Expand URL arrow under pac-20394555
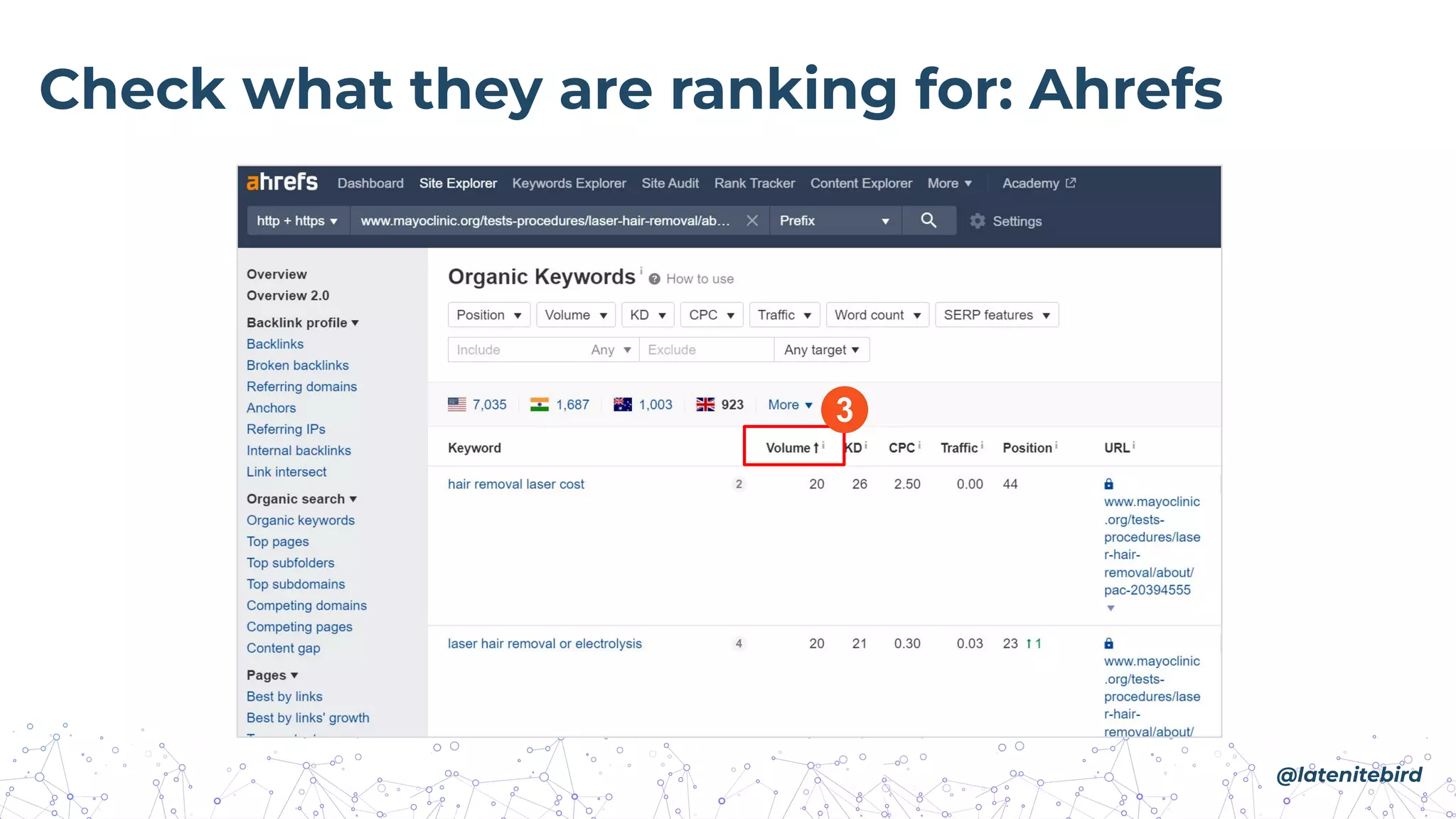 pyautogui.click(x=1110, y=608)
